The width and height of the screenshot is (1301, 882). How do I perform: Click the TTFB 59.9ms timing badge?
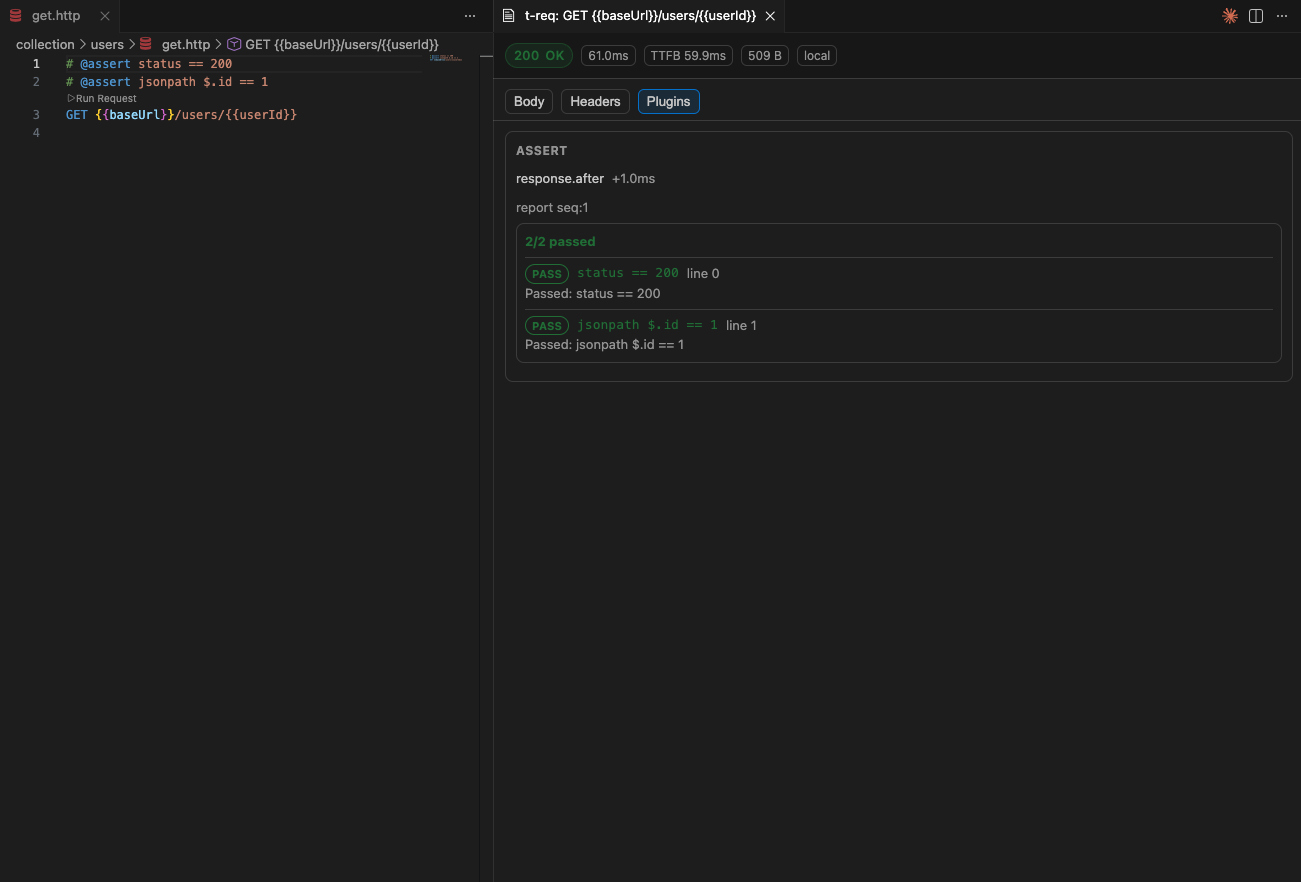688,55
